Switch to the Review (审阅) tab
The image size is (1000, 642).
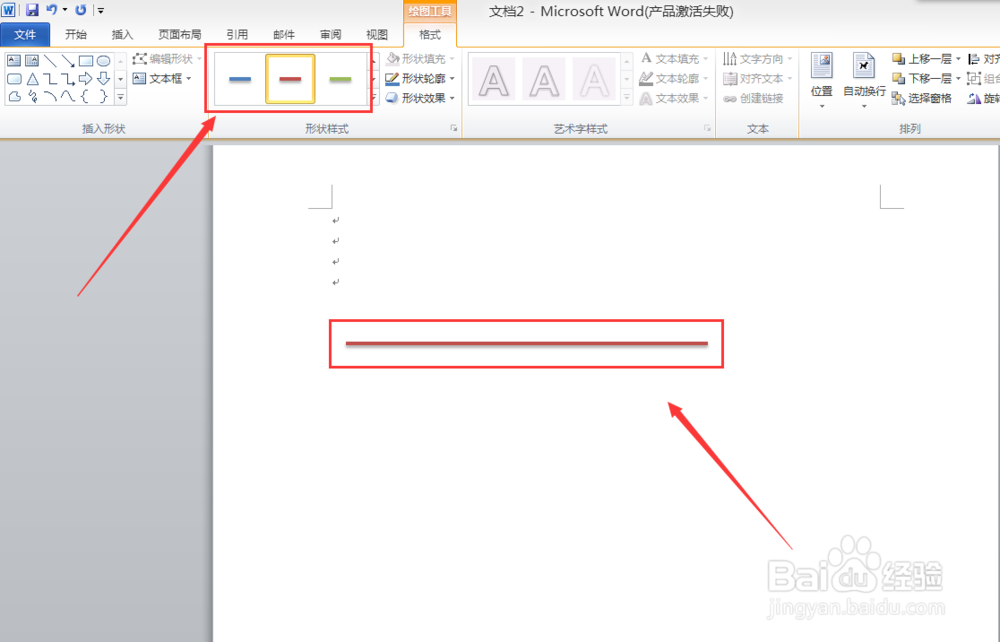pos(330,34)
